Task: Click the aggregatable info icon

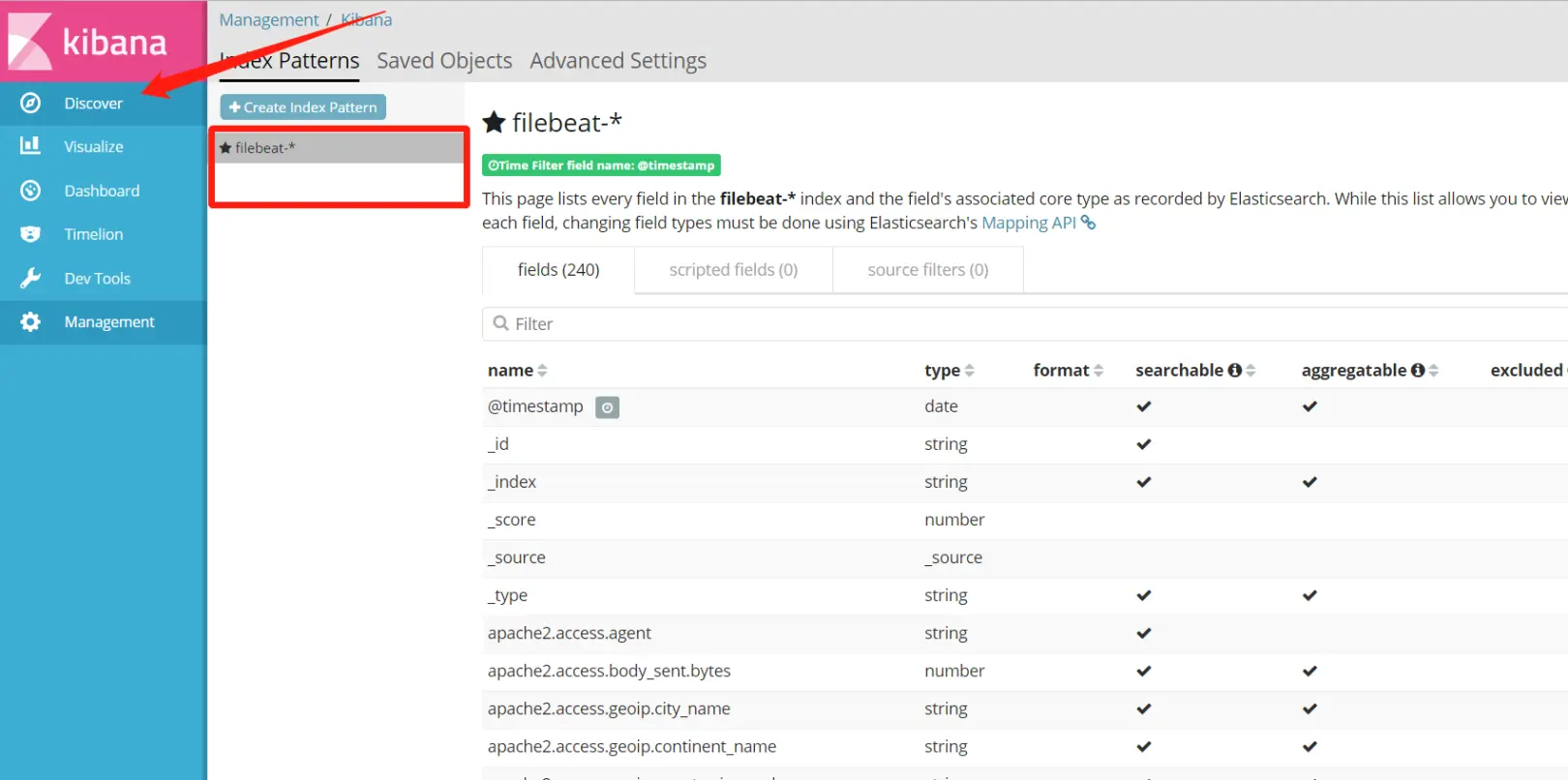Action: point(1417,371)
